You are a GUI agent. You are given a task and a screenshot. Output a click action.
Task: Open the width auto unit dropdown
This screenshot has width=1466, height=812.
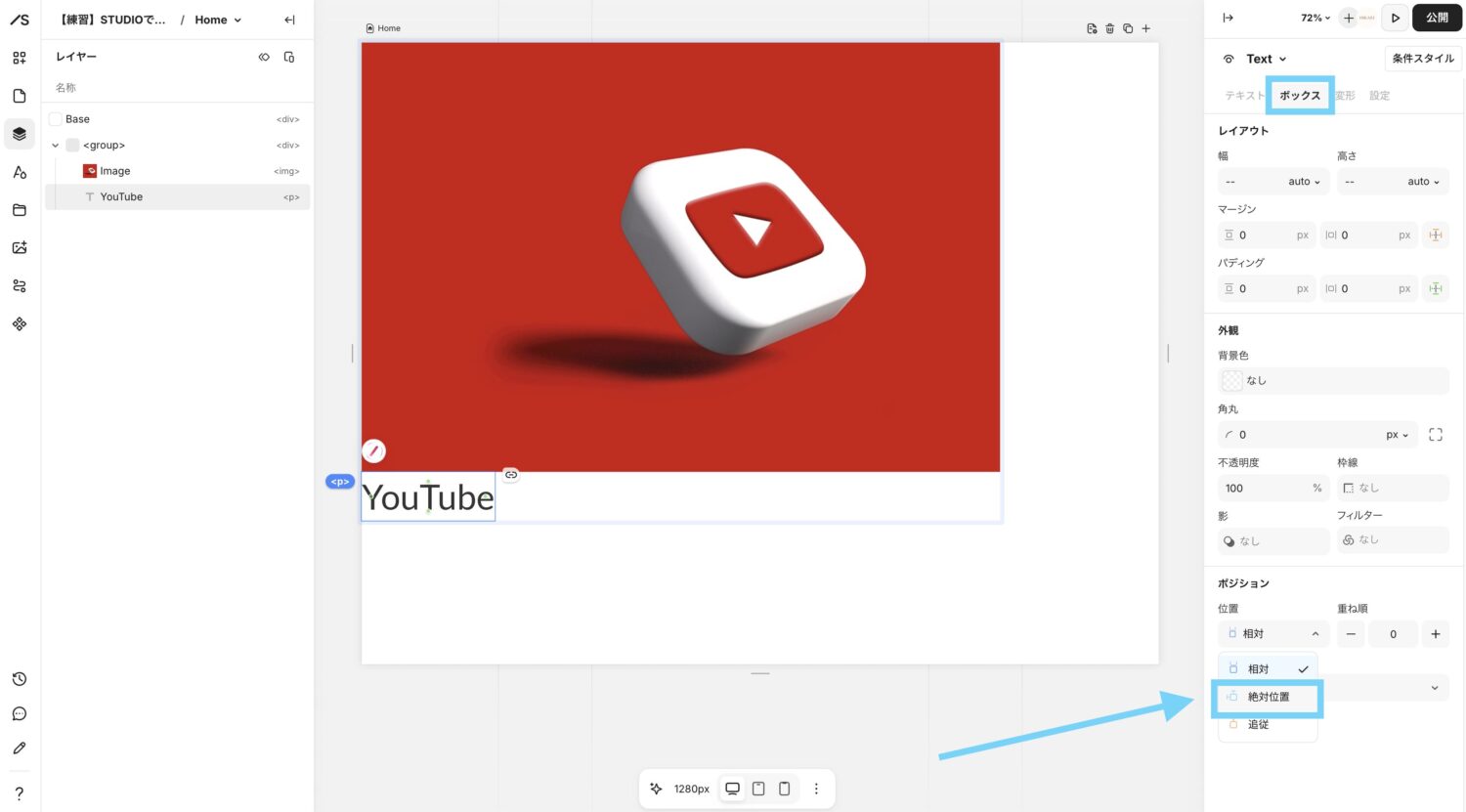tap(1304, 182)
